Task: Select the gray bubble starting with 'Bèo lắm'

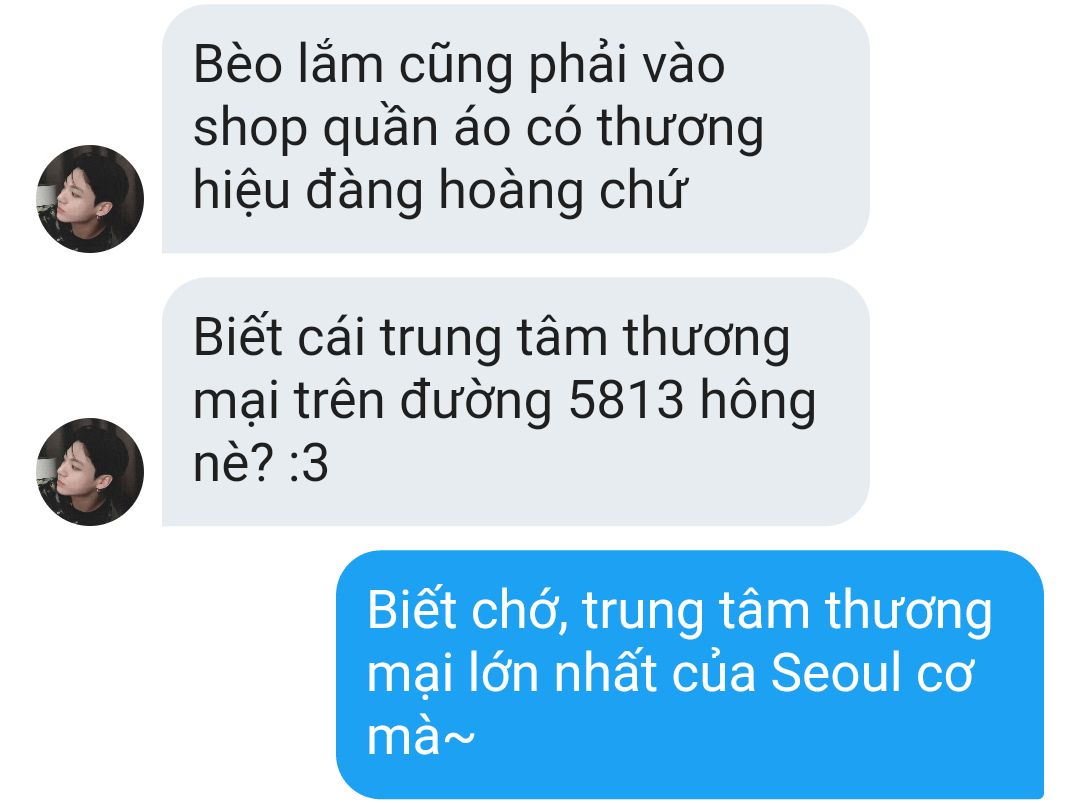Action: tap(515, 128)
